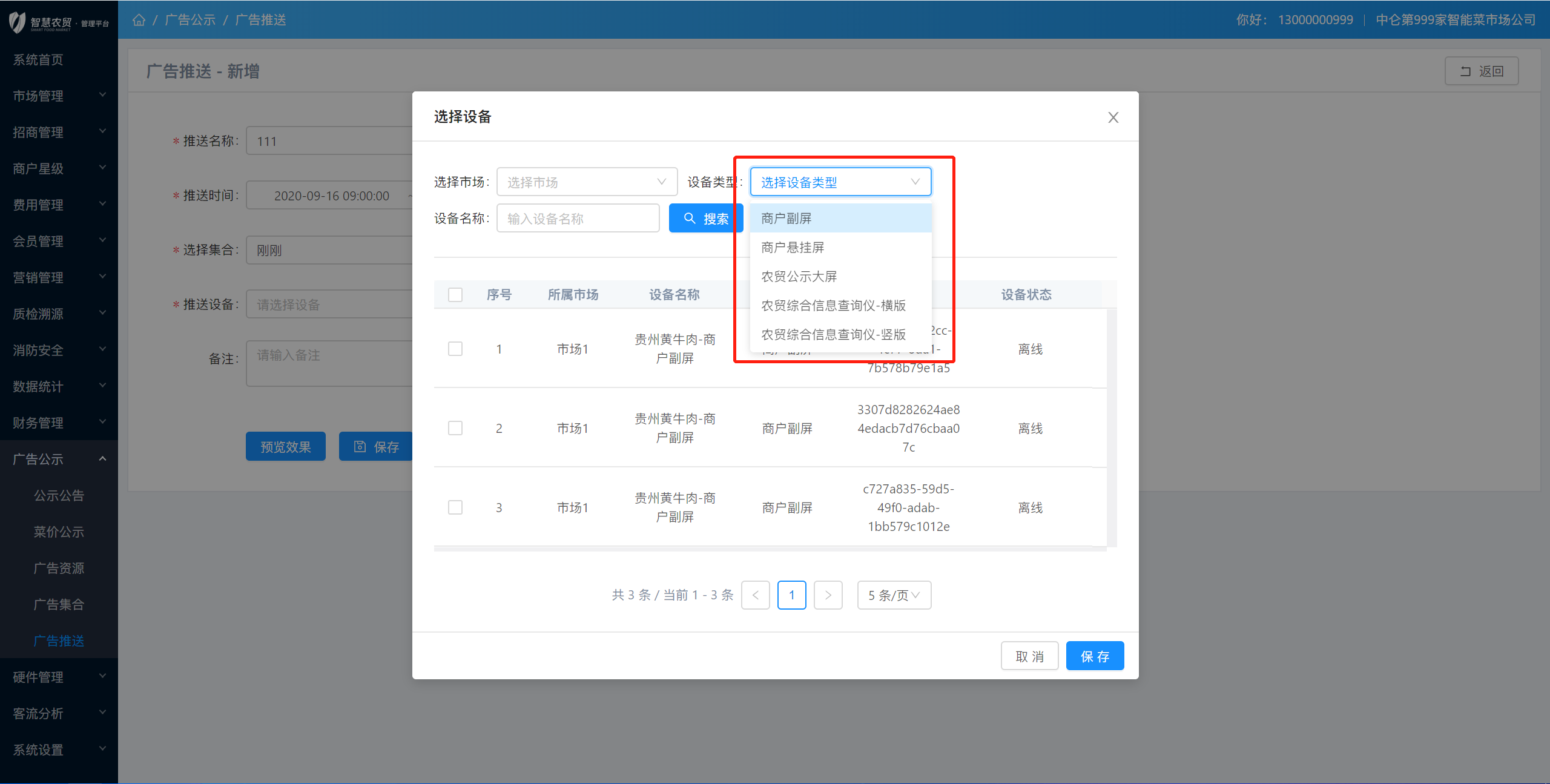Click the 取消 button in dialog footer
This screenshot has height=784, width=1550.
(1029, 656)
